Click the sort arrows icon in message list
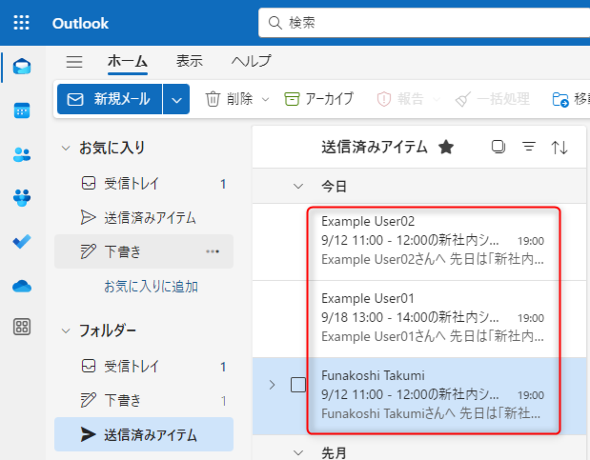Image resolution: width=590 pixels, height=460 pixels. (559, 147)
